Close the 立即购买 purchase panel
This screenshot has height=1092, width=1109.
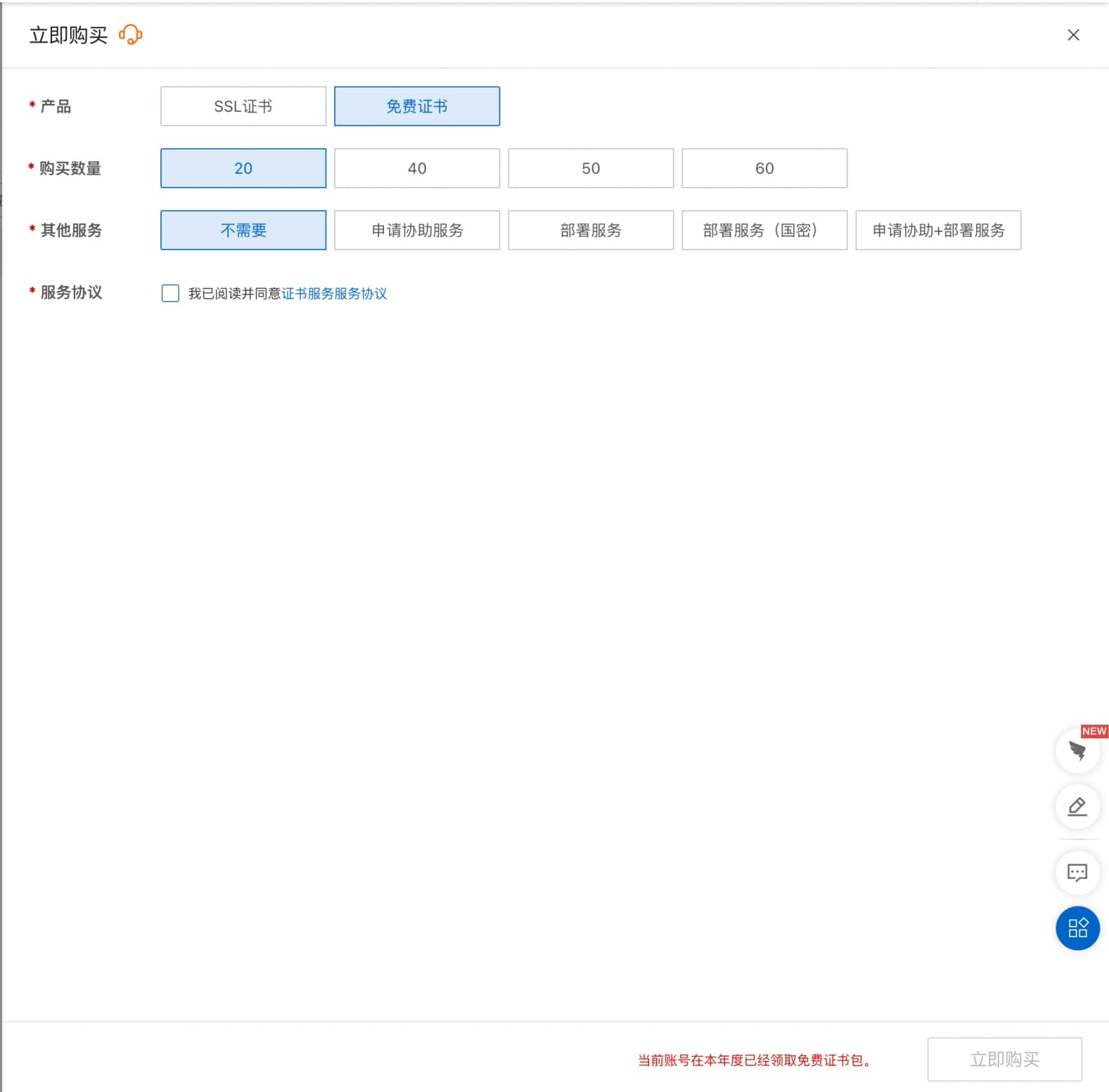point(1073,35)
